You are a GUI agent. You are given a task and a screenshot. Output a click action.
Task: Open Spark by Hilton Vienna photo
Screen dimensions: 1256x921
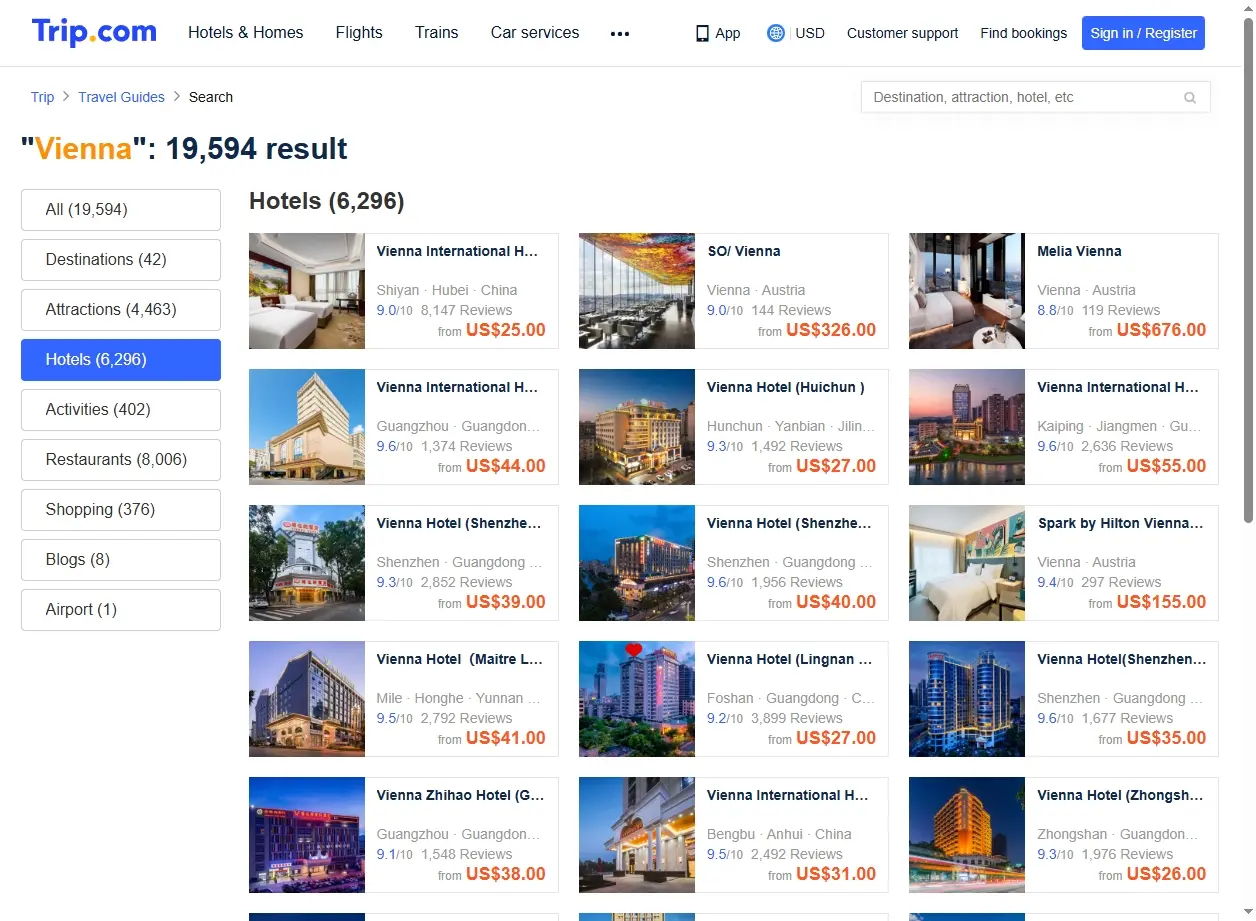[x=967, y=563]
